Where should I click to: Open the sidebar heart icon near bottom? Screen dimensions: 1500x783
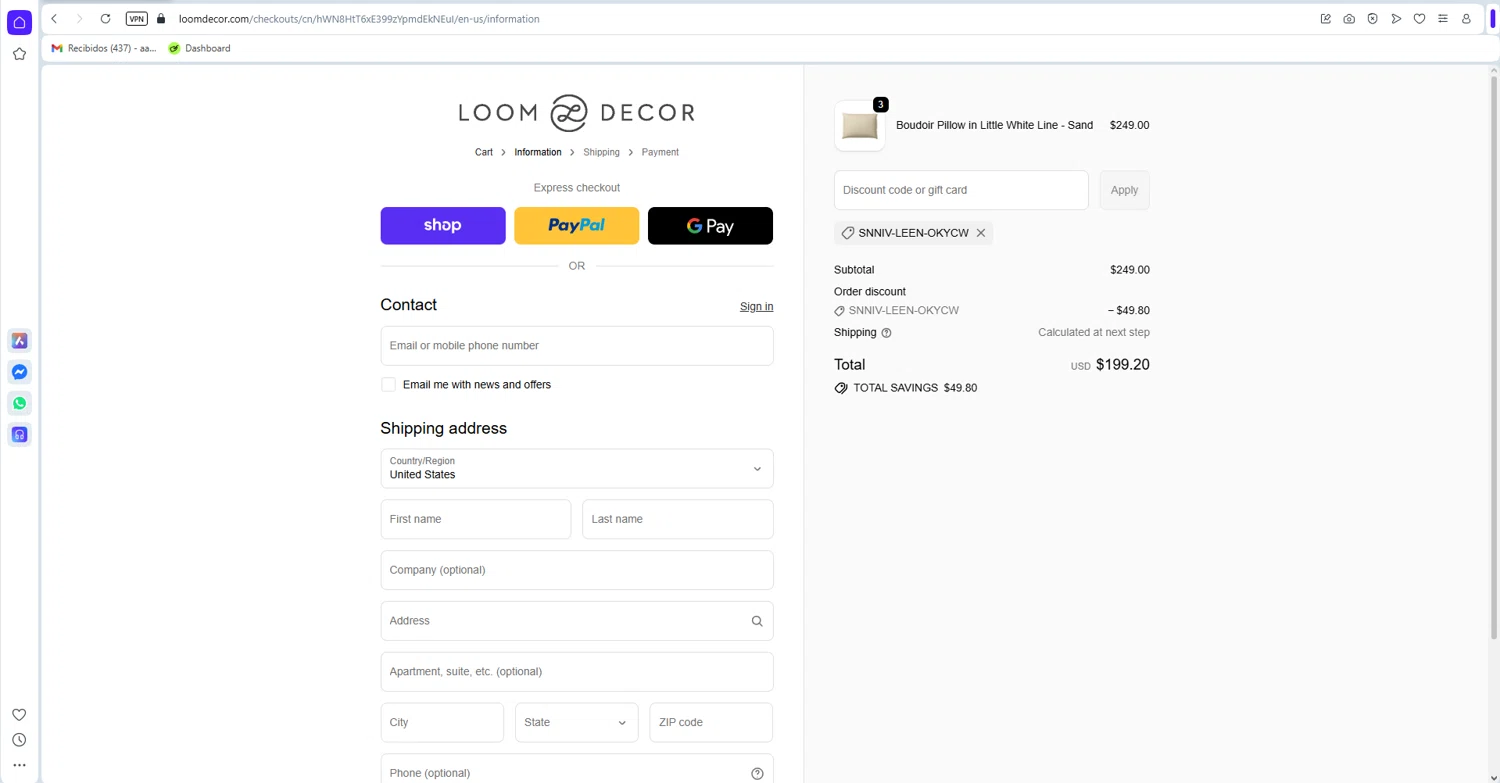(x=19, y=714)
